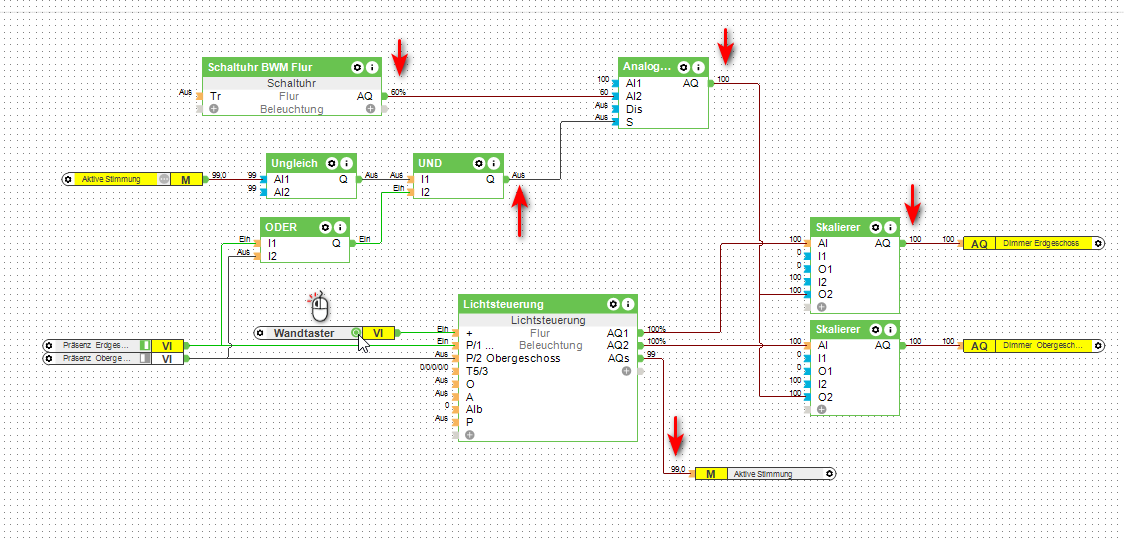Select the Ungleich block title
The width and height of the screenshot is (1124, 538).
[x=295, y=164]
